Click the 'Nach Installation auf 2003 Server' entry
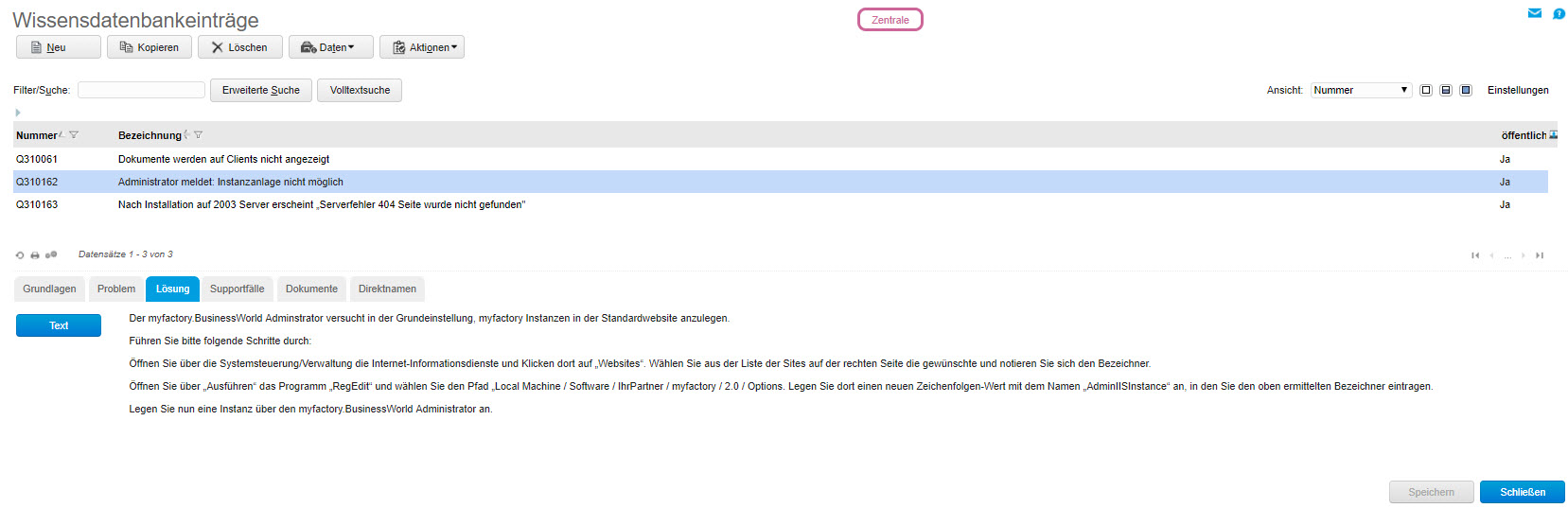The width and height of the screenshot is (1568, 508). tap(322, 204)
